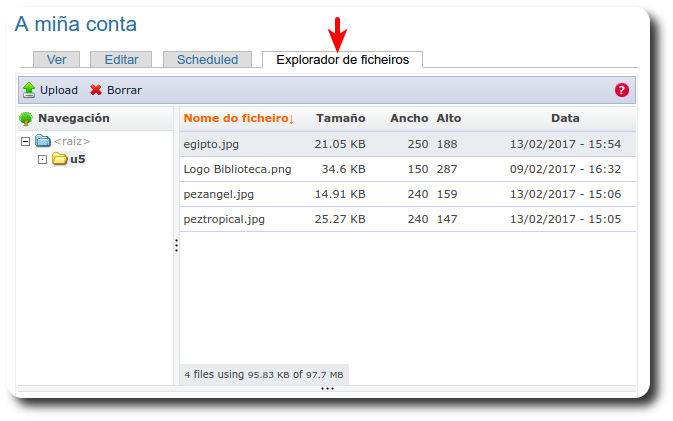Screen dimensions: 673x421
Task: Click the red X Borrar icon
Action: click(x=96, y=90)
